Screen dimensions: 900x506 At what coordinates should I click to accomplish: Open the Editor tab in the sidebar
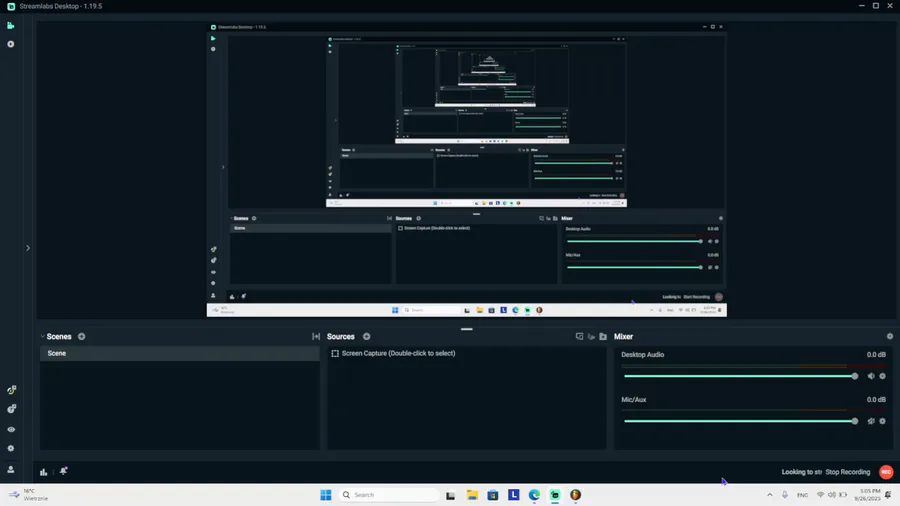tap(11, 25)
